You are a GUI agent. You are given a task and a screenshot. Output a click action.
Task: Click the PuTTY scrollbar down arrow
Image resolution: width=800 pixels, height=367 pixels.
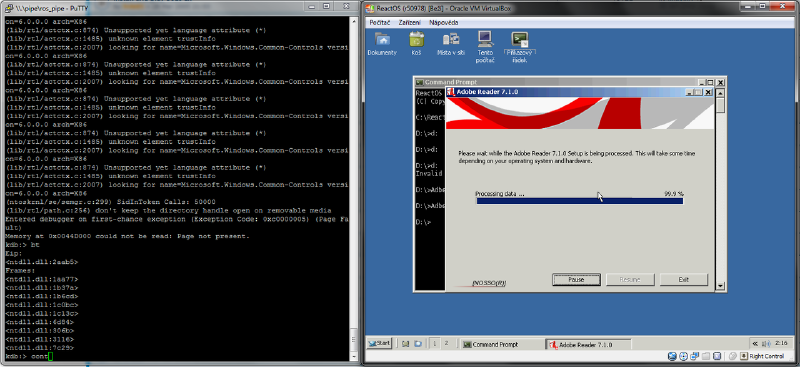(355, 356)
